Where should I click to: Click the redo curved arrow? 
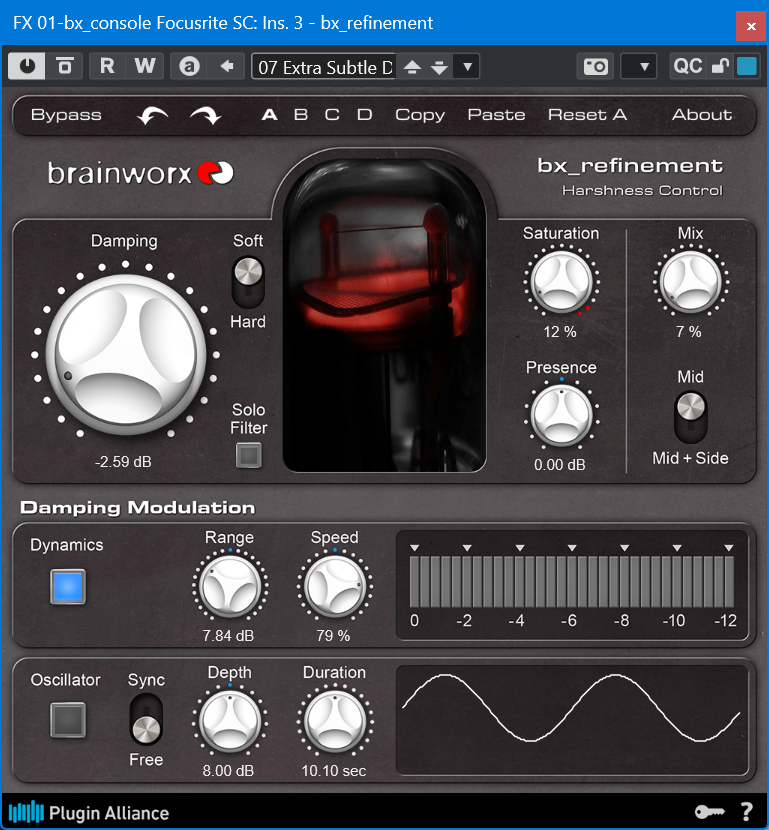205,115
